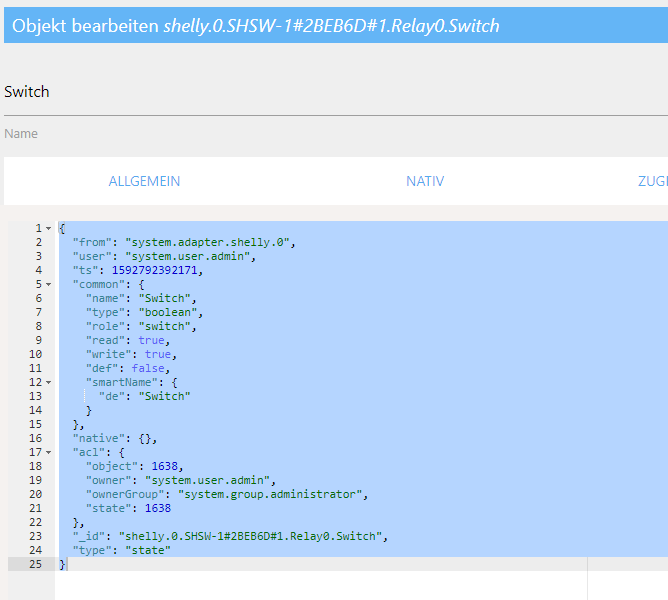Click the "state" type value on line 24
Screen dimensions: 668x600
148,550
